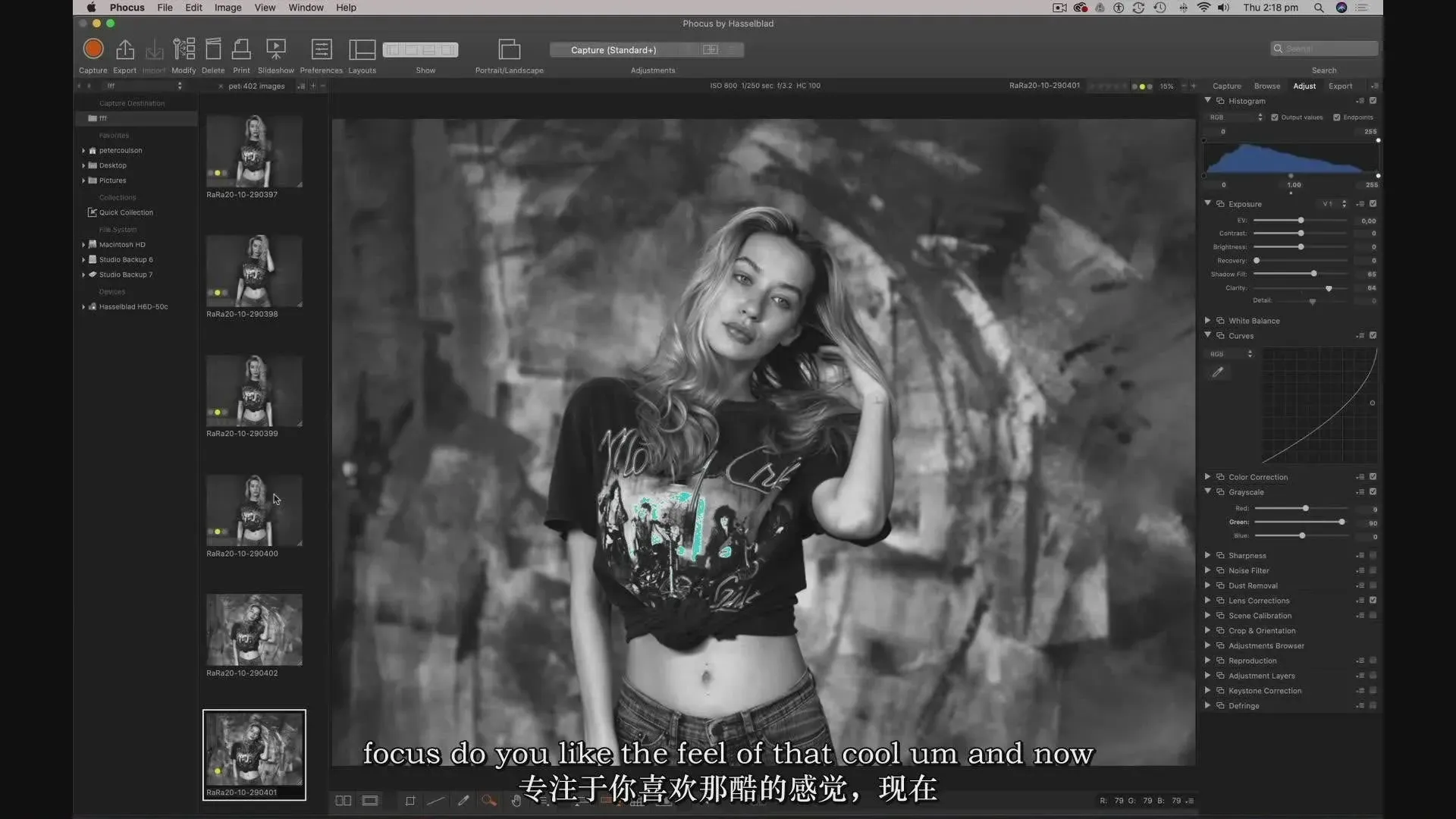Expand the Keystone Correction panel
Screen dimensions: 1456x819
[1208, 691]
